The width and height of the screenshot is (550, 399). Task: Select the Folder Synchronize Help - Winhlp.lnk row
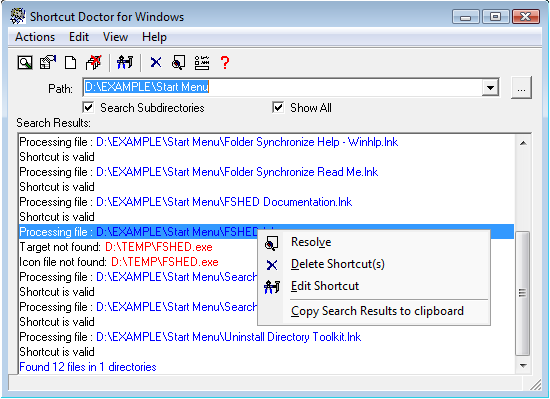pyautogui.click(x=266, y=142)
